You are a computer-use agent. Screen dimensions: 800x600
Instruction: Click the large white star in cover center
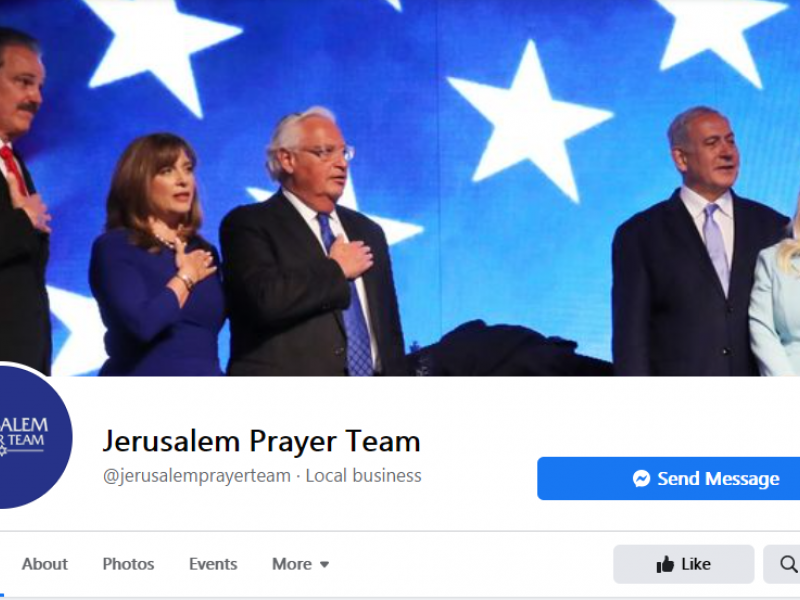(530, 120)
